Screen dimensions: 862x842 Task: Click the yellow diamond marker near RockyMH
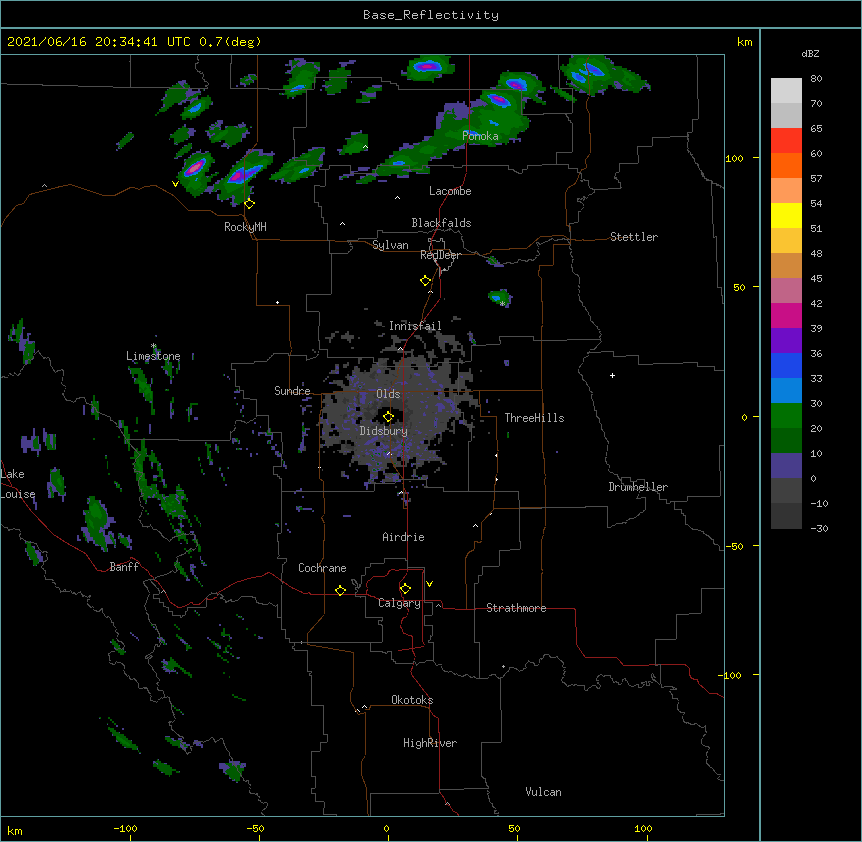(x=250, y=204)
